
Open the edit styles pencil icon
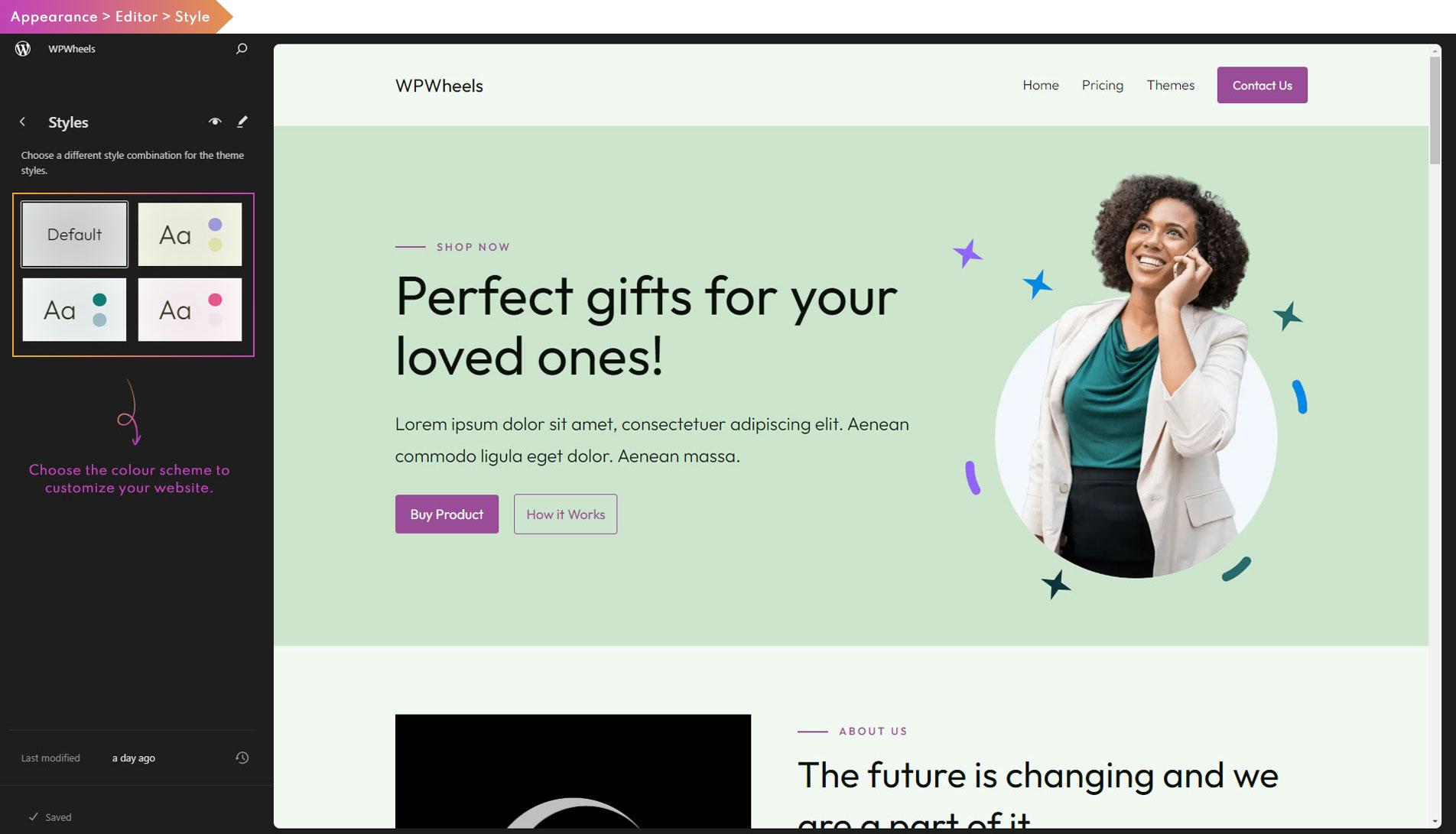(x=242, y=122)
